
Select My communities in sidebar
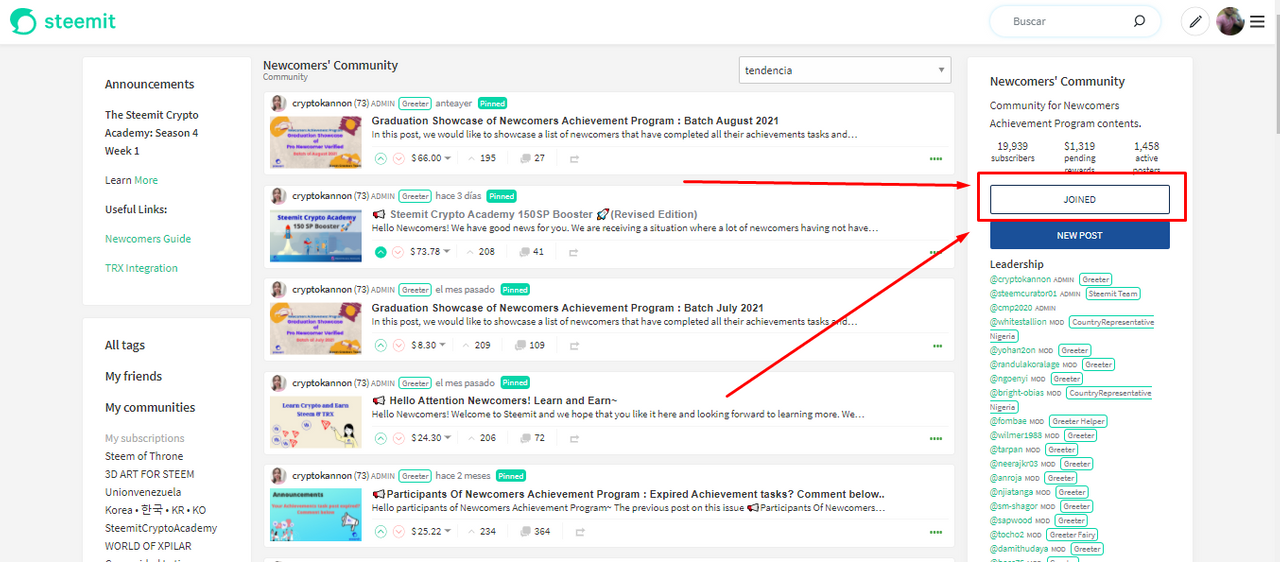tap(150, 407)
